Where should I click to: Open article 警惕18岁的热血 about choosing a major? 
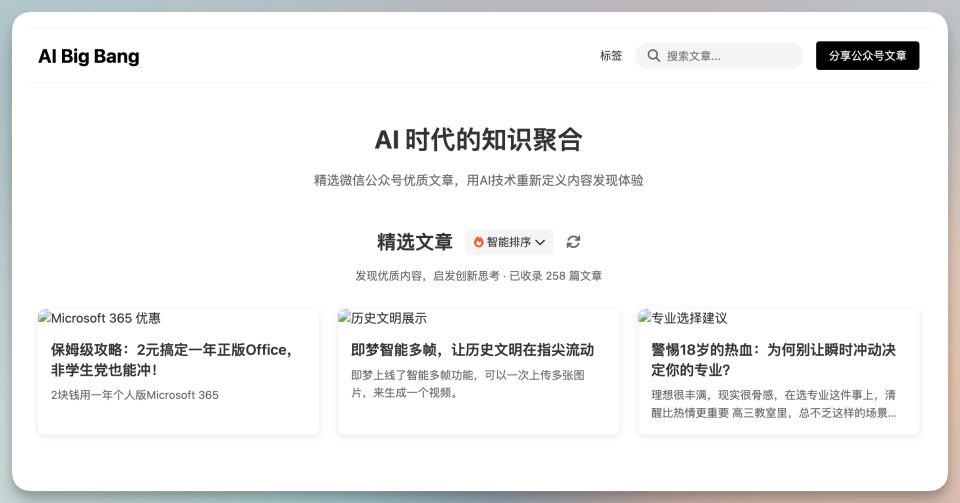click(773, 360)
